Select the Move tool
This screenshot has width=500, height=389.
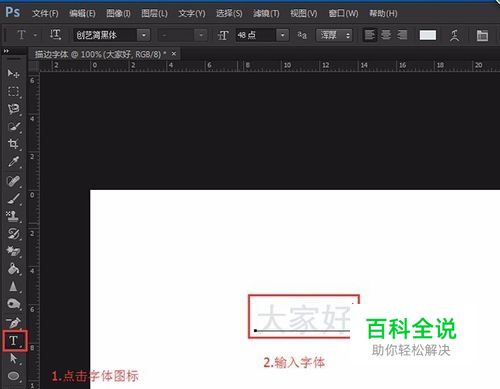13,73
